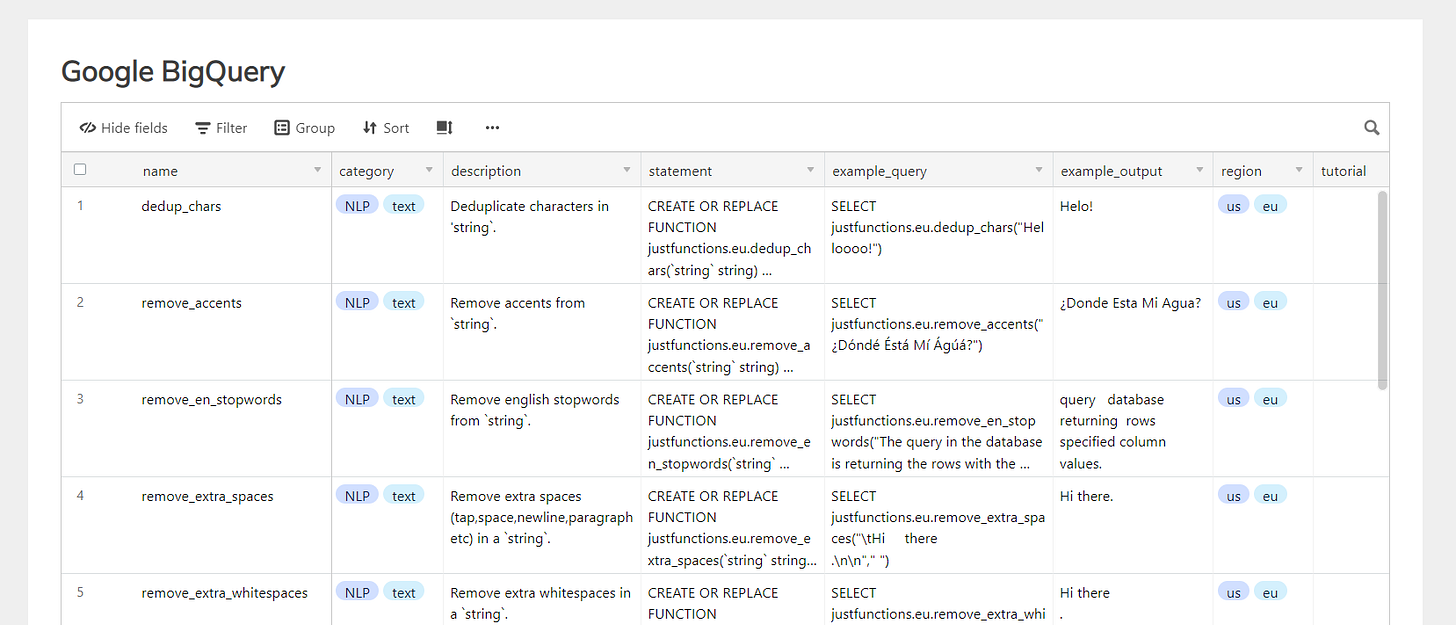Expand the example_output column dropdown arrow
The image size is (1456, 625).
click(1199, 170)
